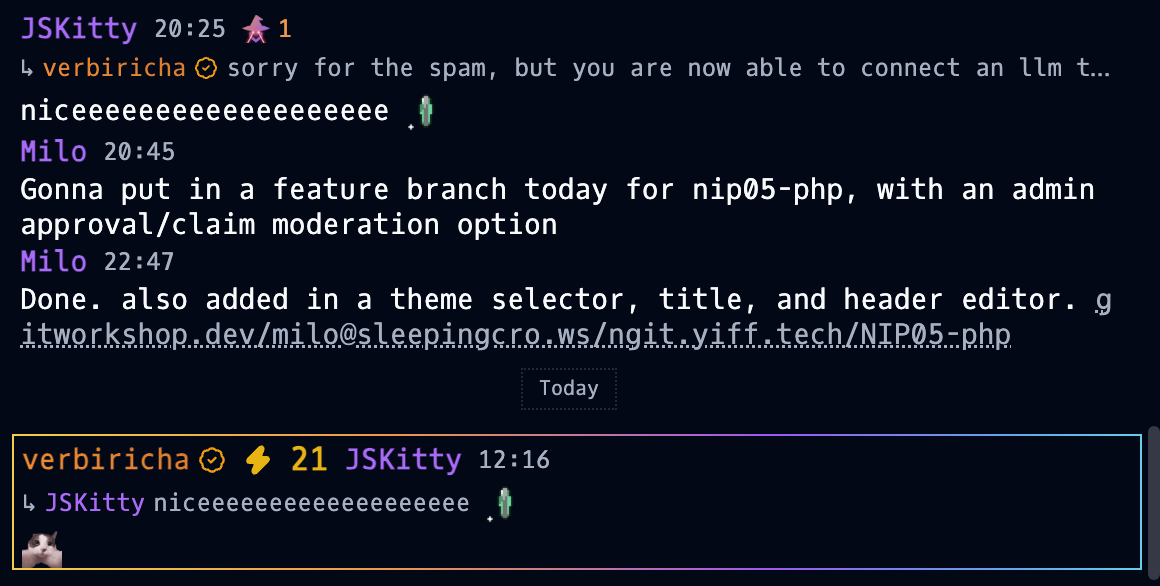This screenshot has height=586, width=1160.
Task: Jump to quoted message 'sorry for the spam'
Action: [x=668, y=68]
